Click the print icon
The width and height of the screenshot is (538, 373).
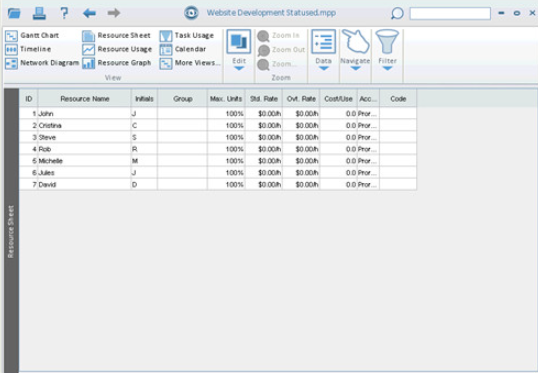(x=39, y=13)
